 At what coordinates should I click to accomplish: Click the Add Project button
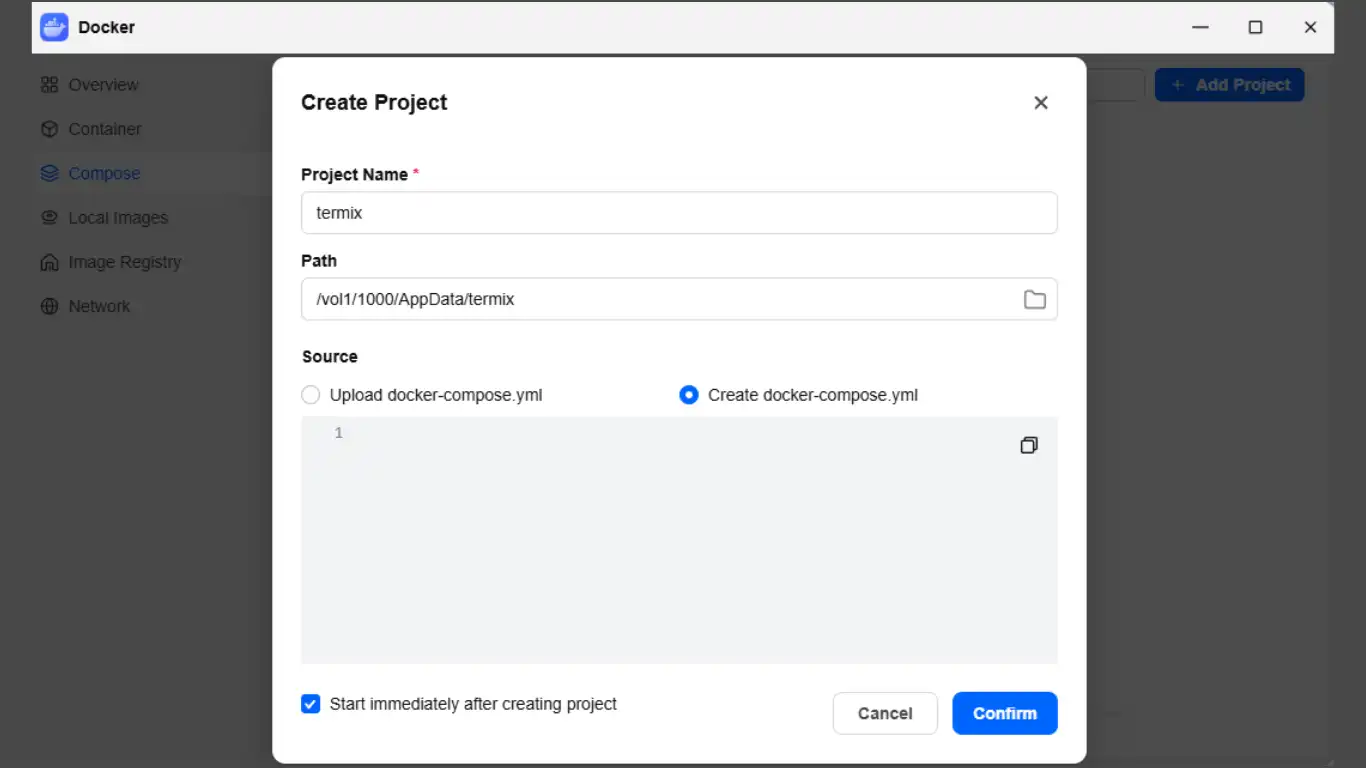(x=1230, y=85)
